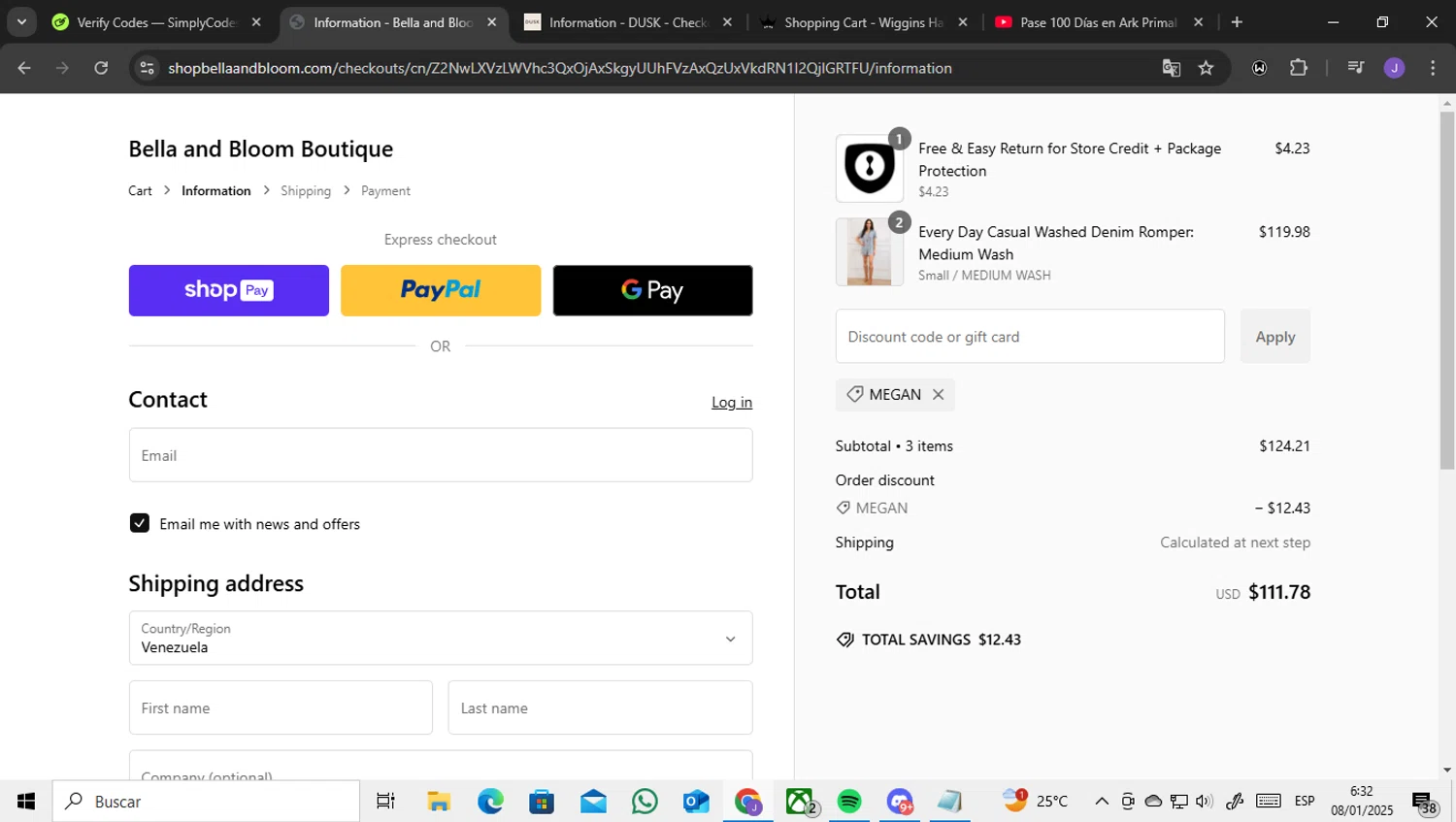1456x822 pixels.
Task: Open the Xbox app on taskbar
Action: (x=800, y=802)
